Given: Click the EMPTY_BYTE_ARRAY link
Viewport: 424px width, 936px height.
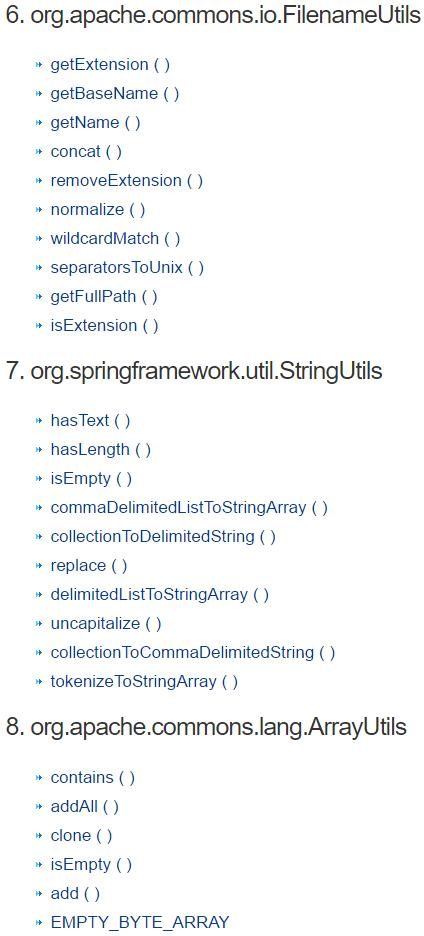Looking at the screenshot, I should tap(140, 922).
